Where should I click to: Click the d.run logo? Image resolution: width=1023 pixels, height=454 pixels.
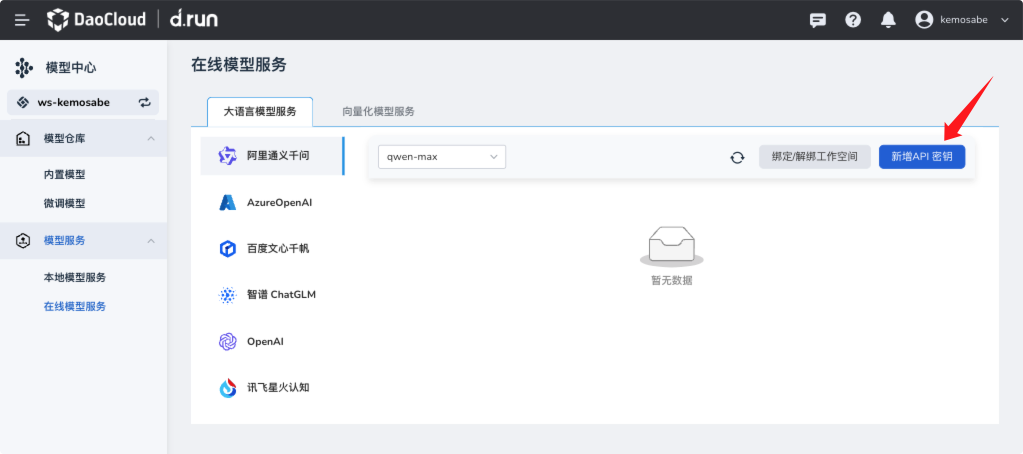pyautogui.click(x=194, y=20)
